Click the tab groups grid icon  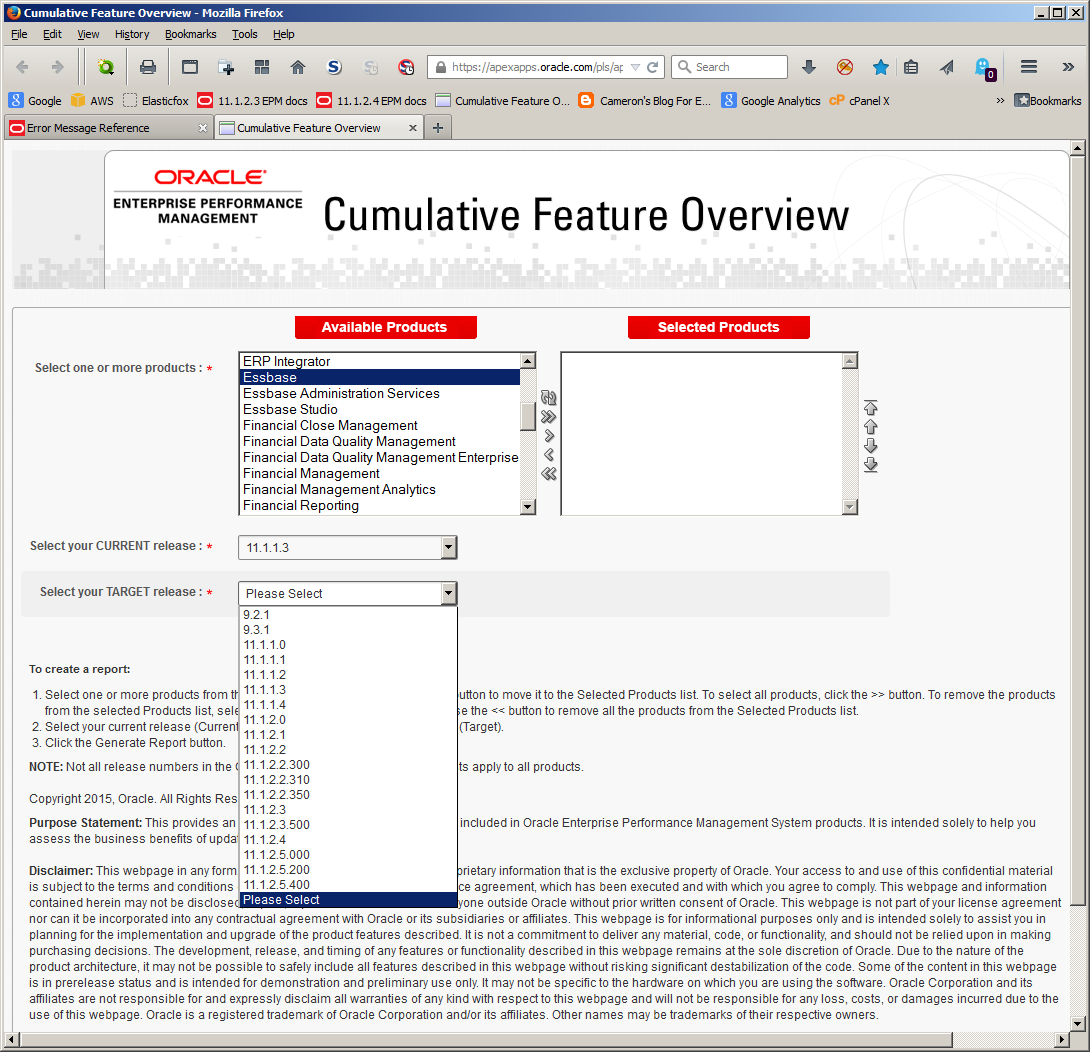(x=262, y=67)
